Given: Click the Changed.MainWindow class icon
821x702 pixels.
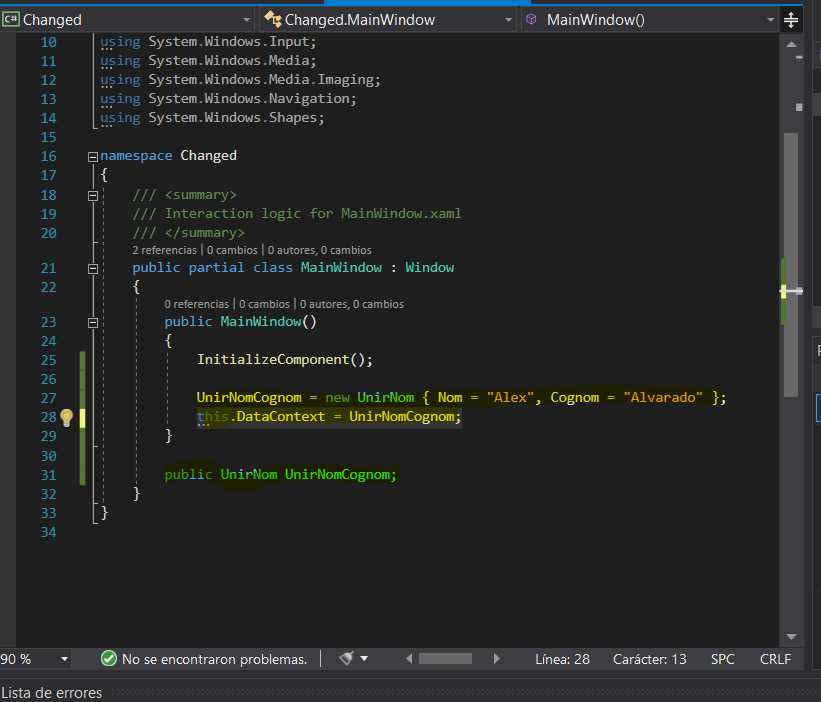Looking at the screenshot, I should point(271,20).
